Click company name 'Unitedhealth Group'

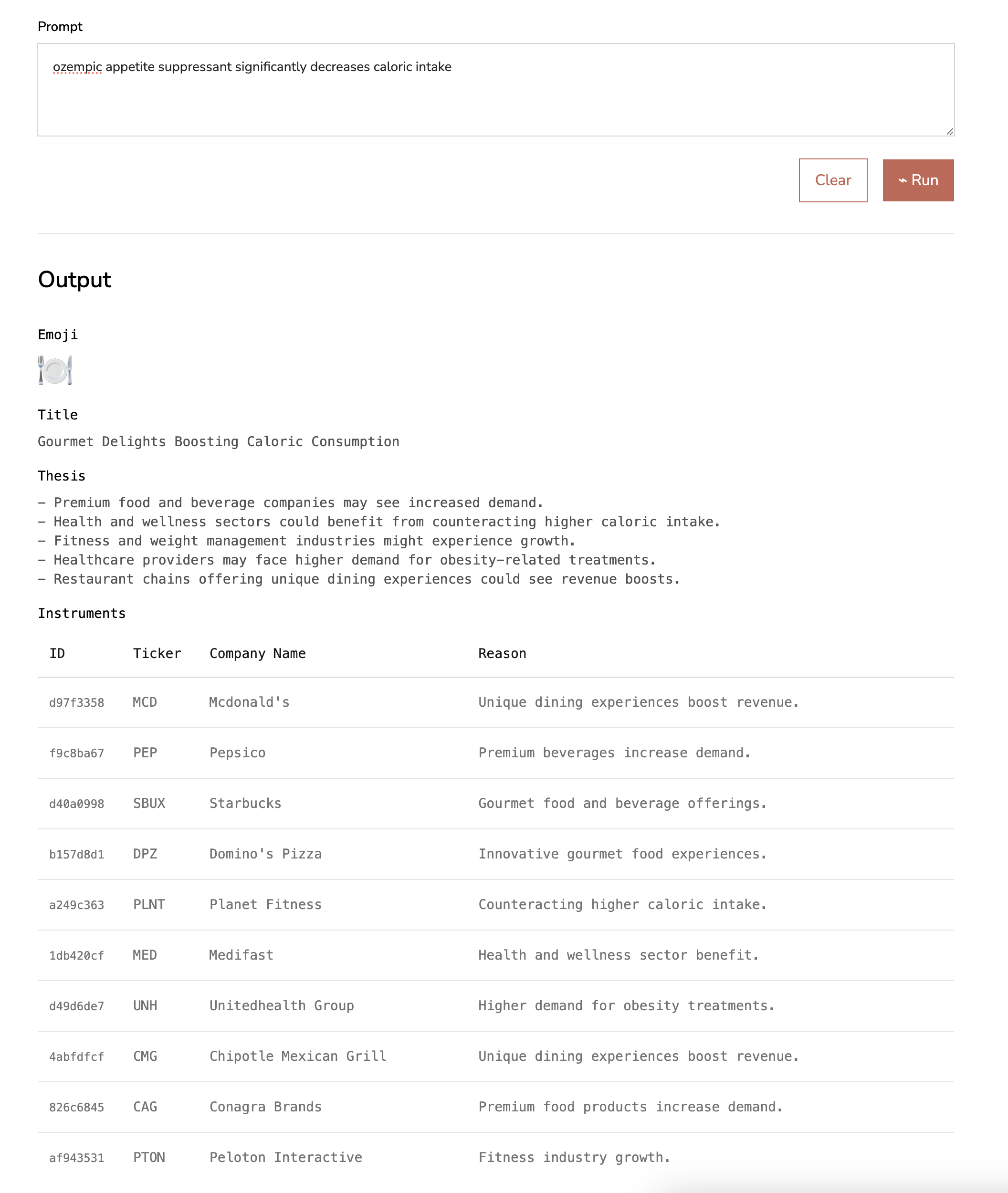(281, 1005)
